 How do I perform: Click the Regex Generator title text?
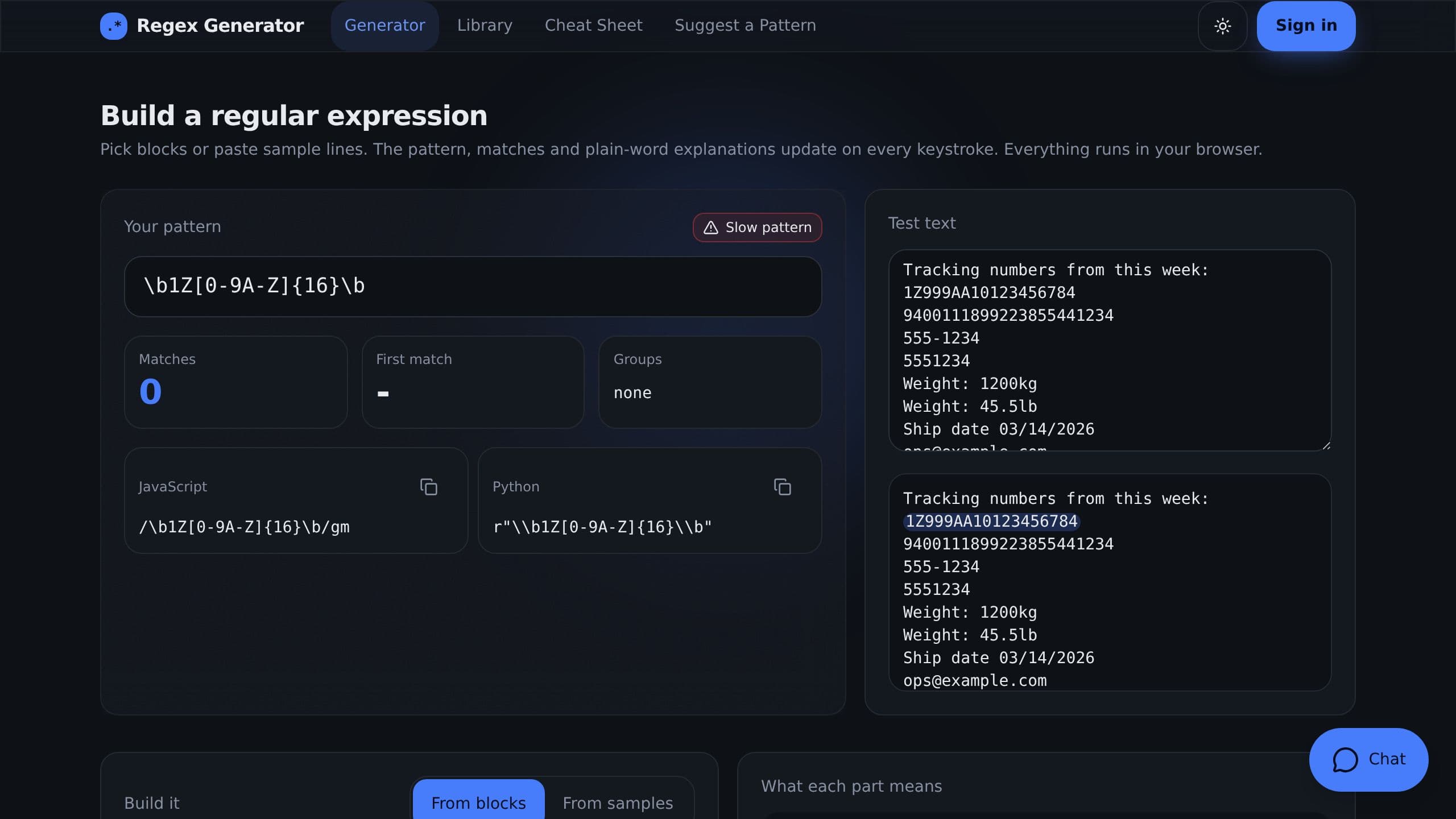(x=220, y=26)
